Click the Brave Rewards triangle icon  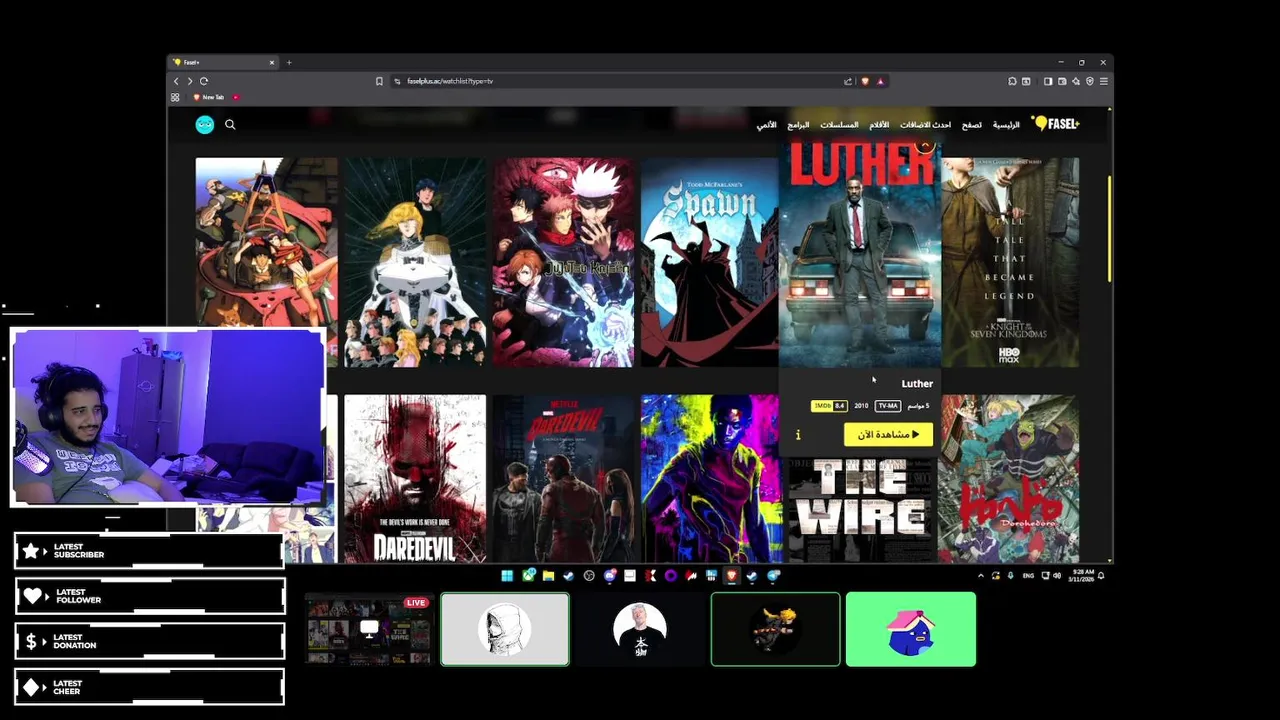pos(881,81)
